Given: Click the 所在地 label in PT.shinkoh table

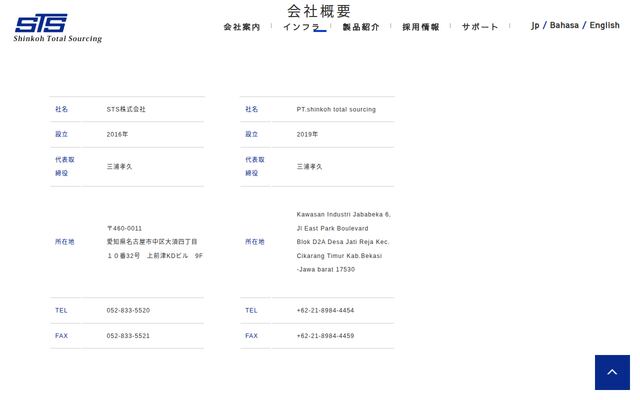Looking at the screenshot, I should tap(255, 242).
